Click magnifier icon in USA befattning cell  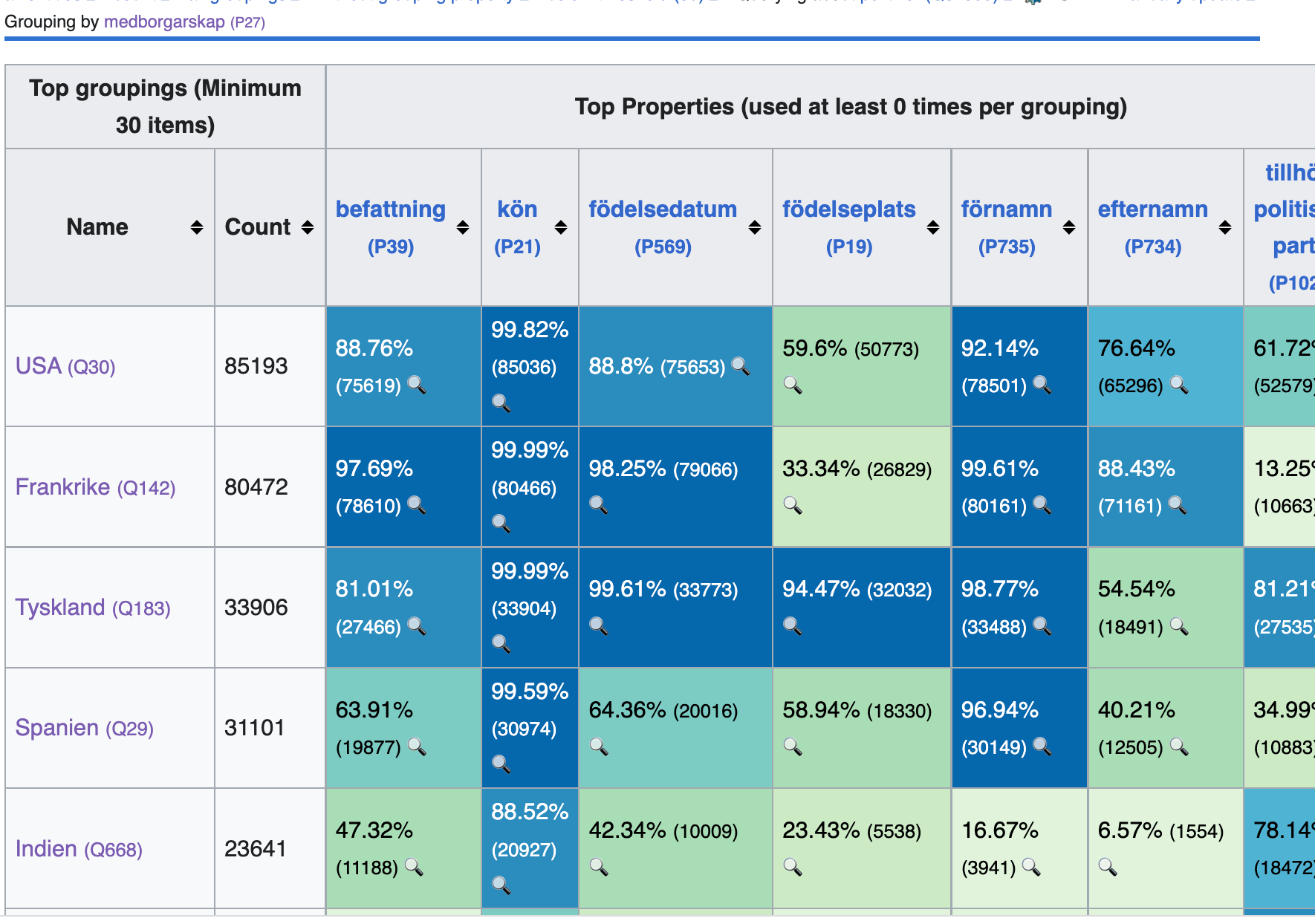[417, 385]
